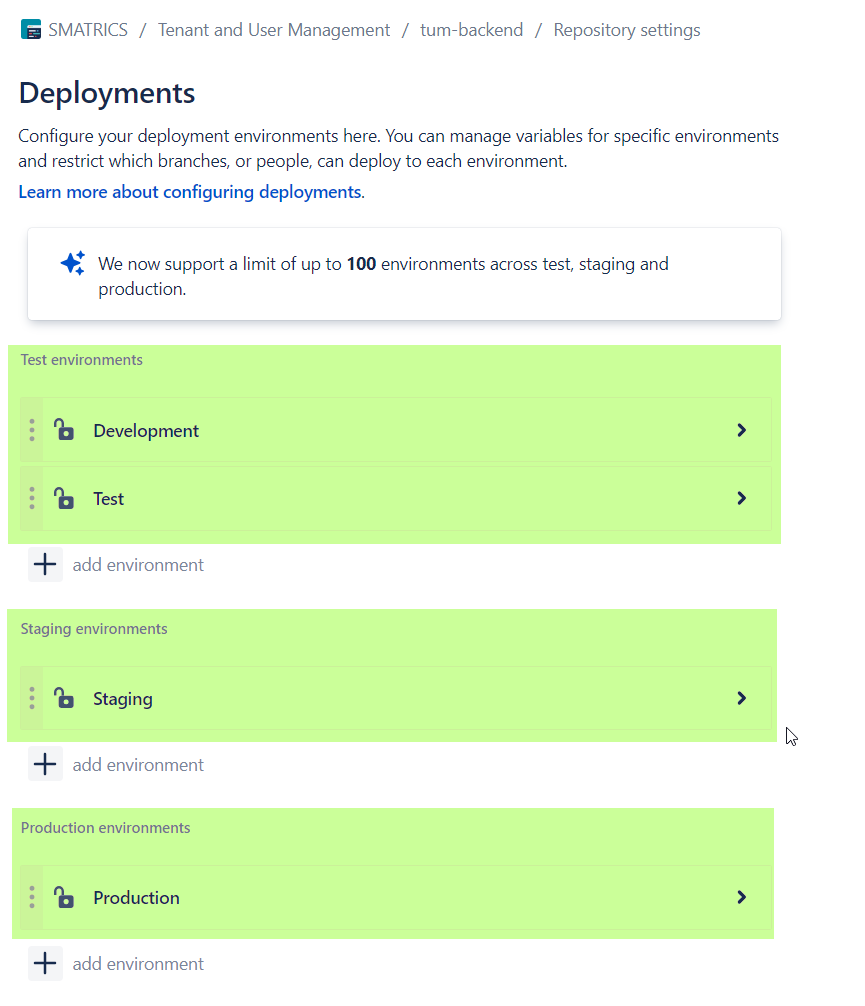Select the Production environment name
The image size is (865, 1006).
pos(136,898)
